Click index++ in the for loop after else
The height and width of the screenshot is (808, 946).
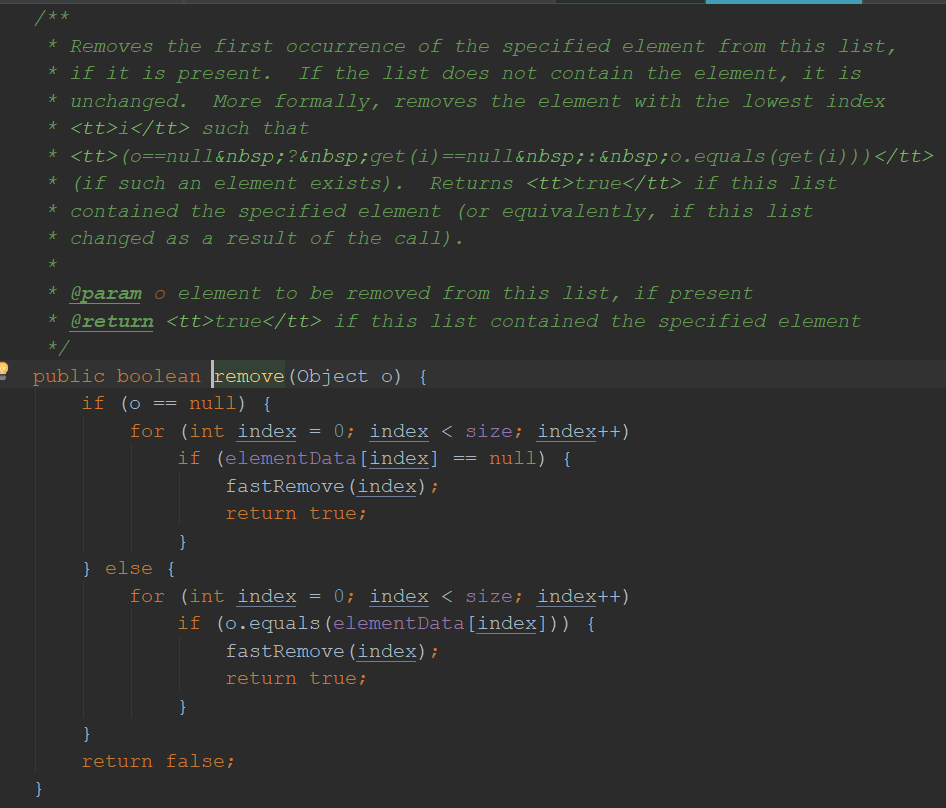579,596
